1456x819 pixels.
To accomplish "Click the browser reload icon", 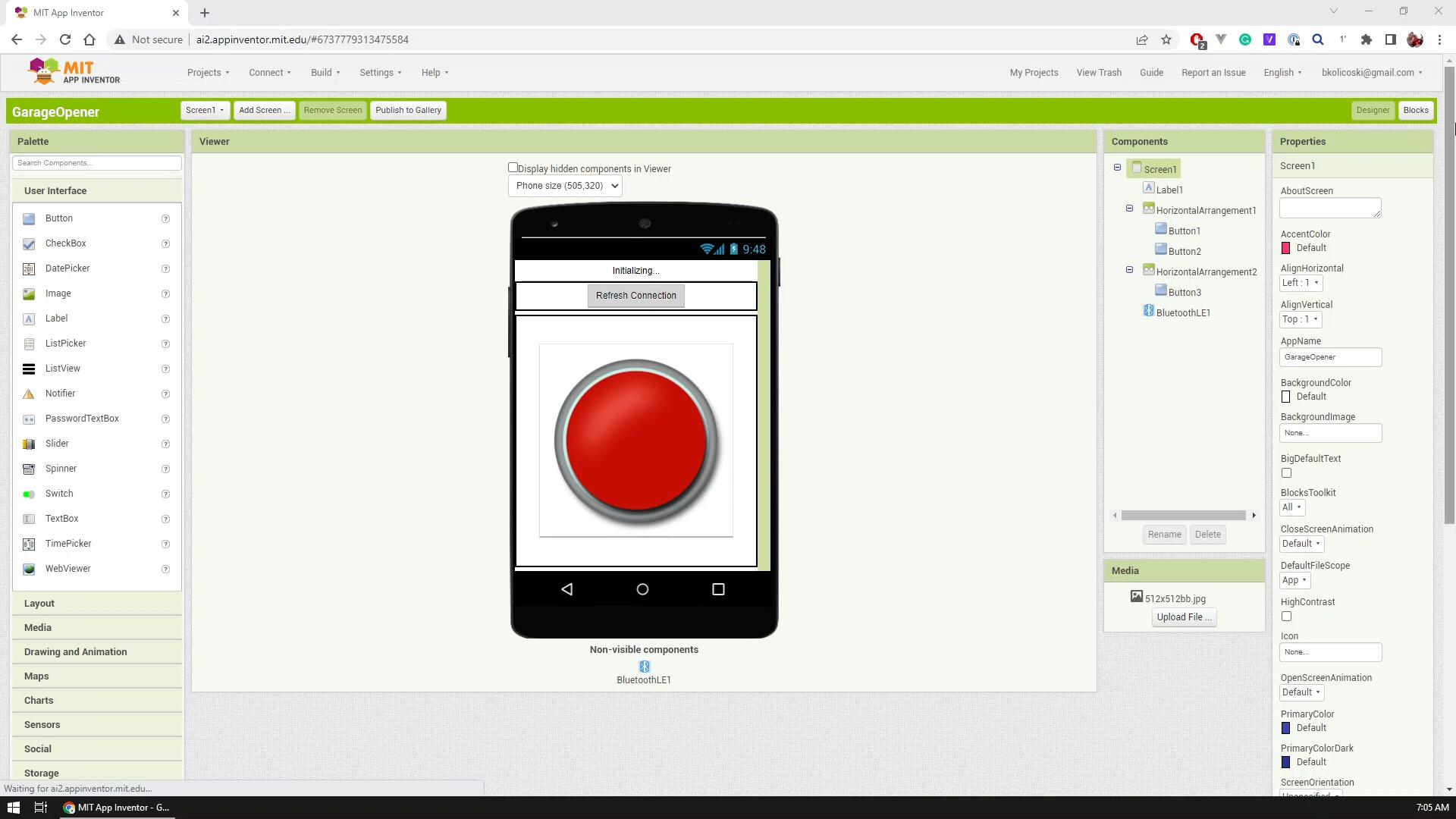I will click(65, 39).
